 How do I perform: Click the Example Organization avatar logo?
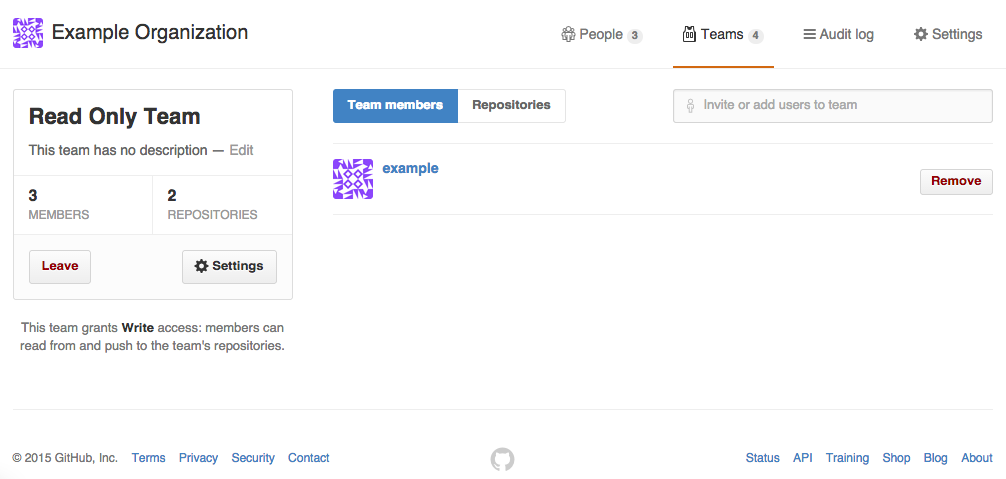click(x=28, y=34)
